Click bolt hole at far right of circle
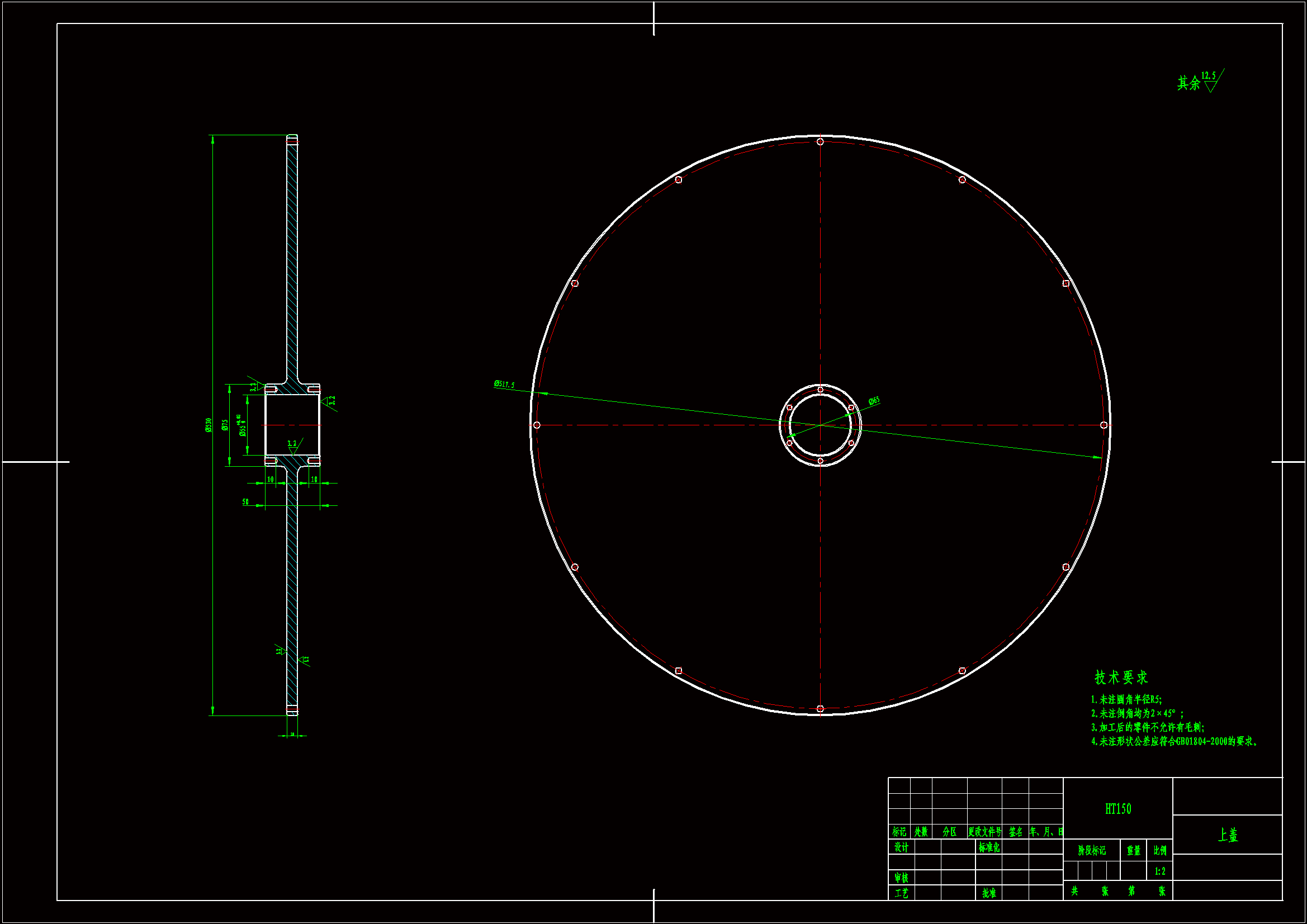Screen dimensions: 1307x924 pos(1103,425)
